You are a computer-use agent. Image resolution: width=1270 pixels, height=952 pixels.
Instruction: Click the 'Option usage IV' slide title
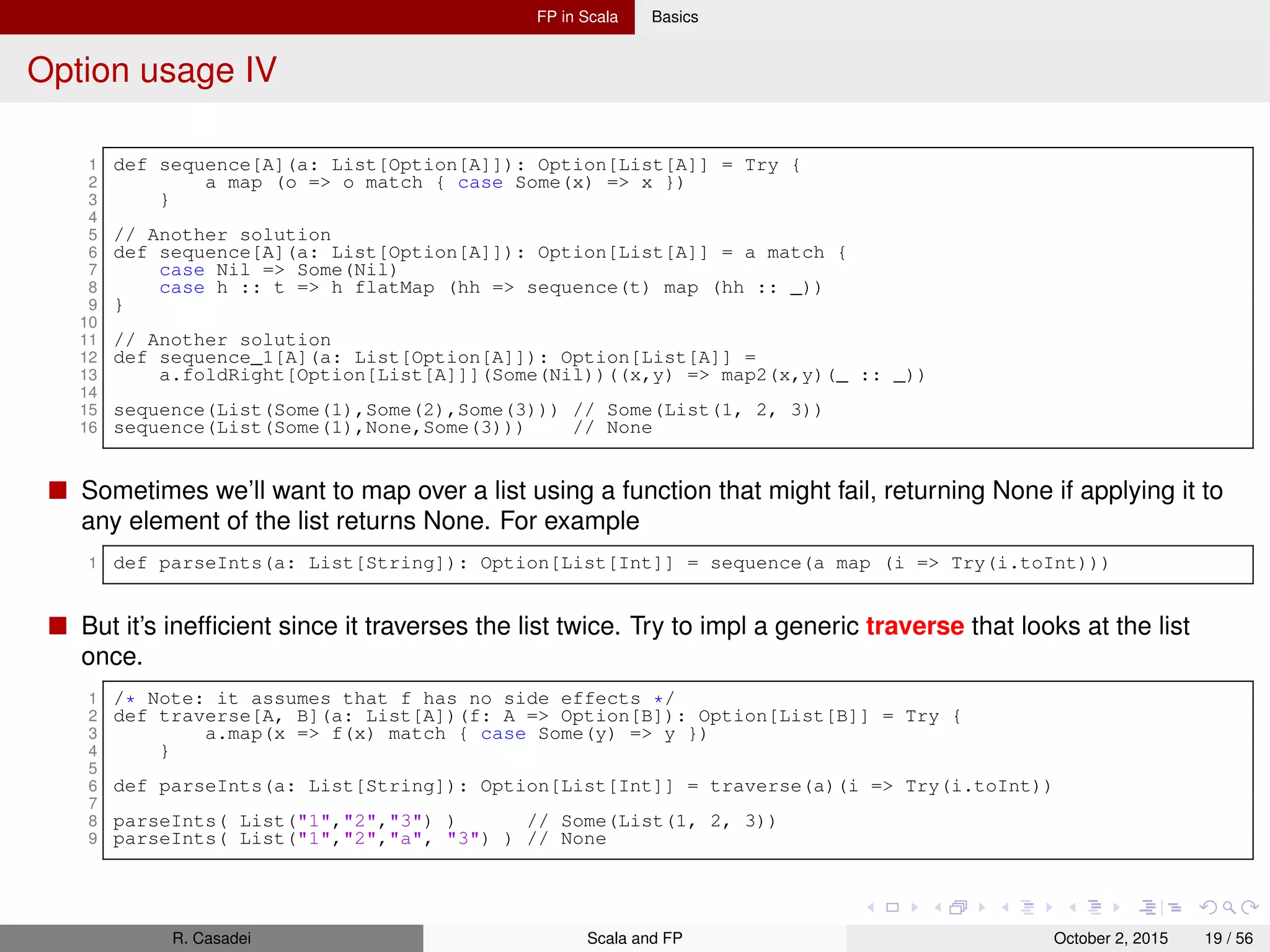point(152,69)
